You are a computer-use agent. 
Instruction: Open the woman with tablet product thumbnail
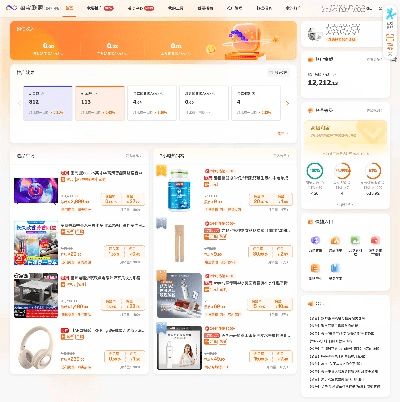click(x=179, y=348)
